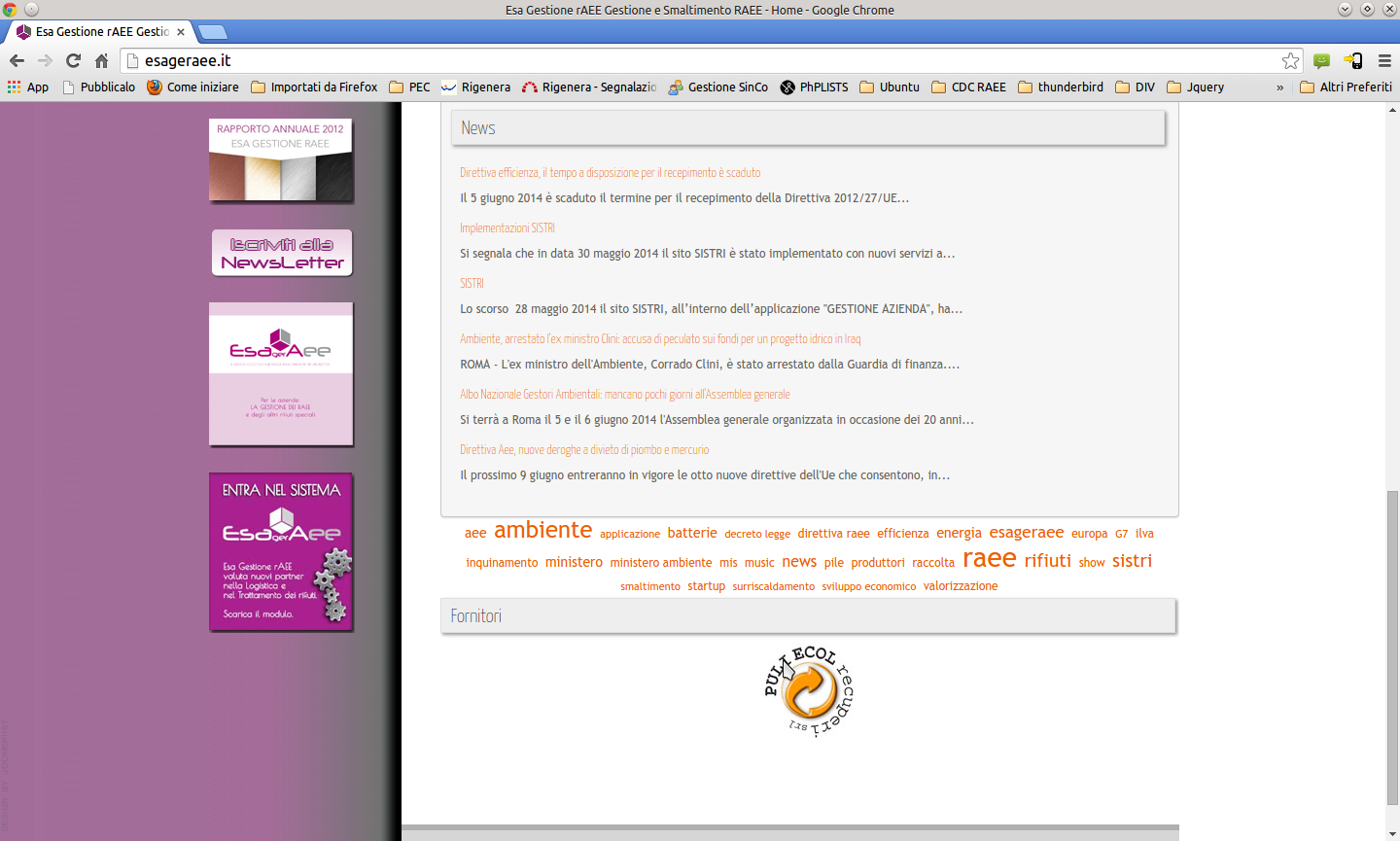Click the page vertical scrollbar thumb
Image resolution: width=1400 pixels, height=841 pixels.
[x=1392, y=648]
